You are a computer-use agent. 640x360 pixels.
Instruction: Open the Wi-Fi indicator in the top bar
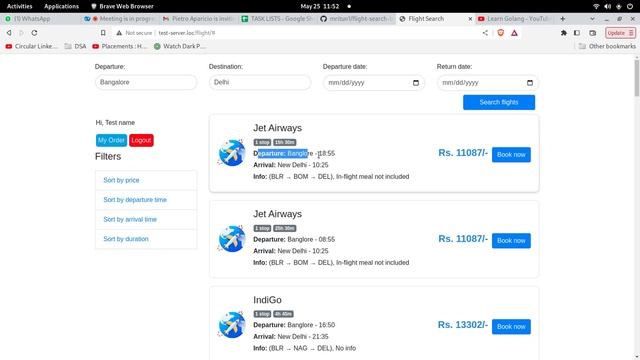596,6
